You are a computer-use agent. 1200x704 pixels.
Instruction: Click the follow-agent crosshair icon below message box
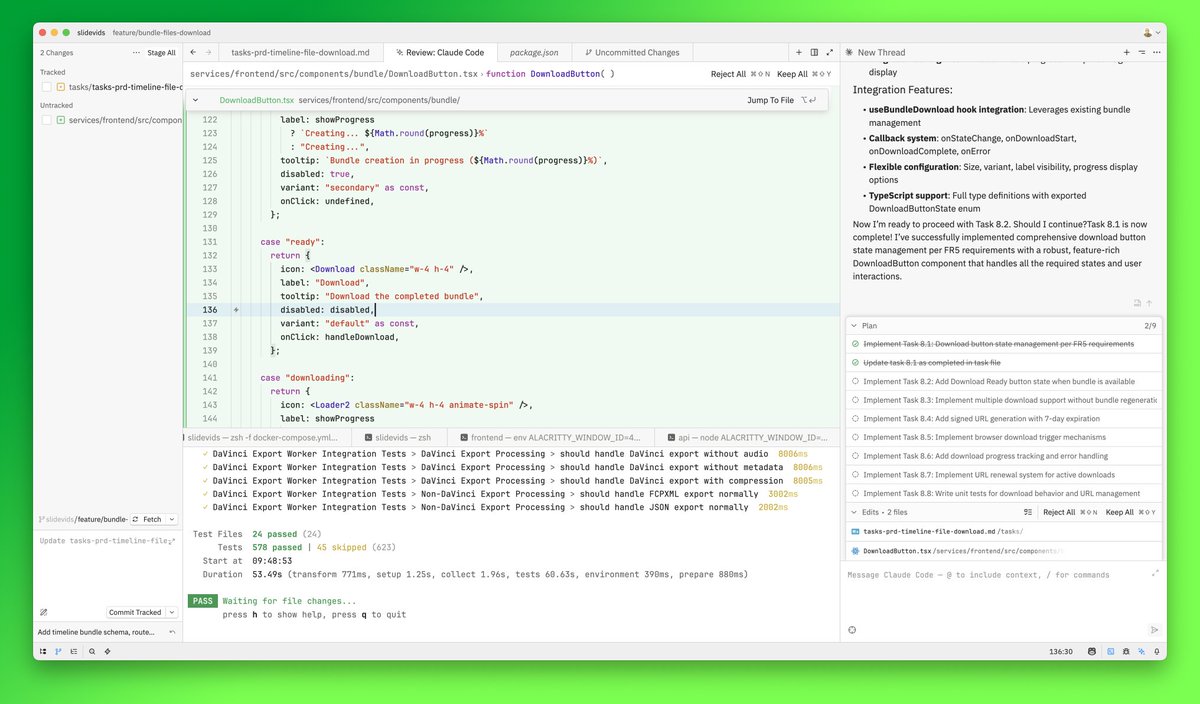(x=853, y=630)
